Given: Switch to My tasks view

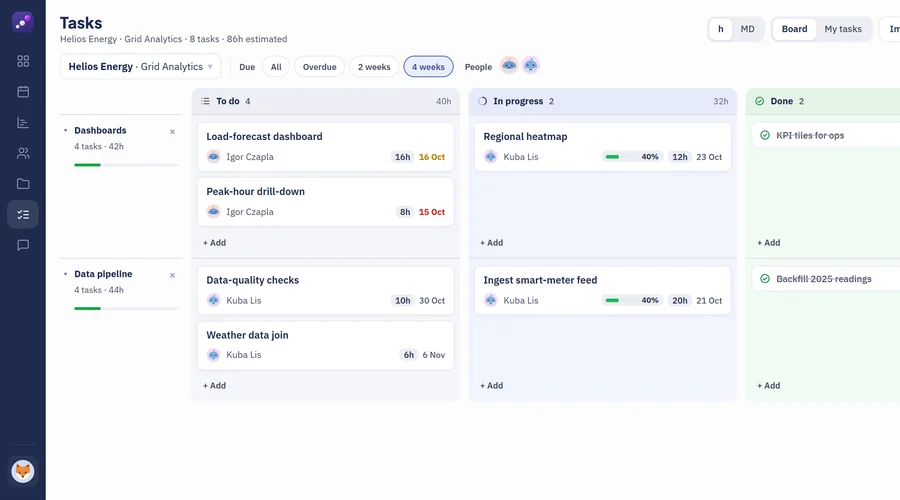Looking at the screenshot, I should 843,29.
